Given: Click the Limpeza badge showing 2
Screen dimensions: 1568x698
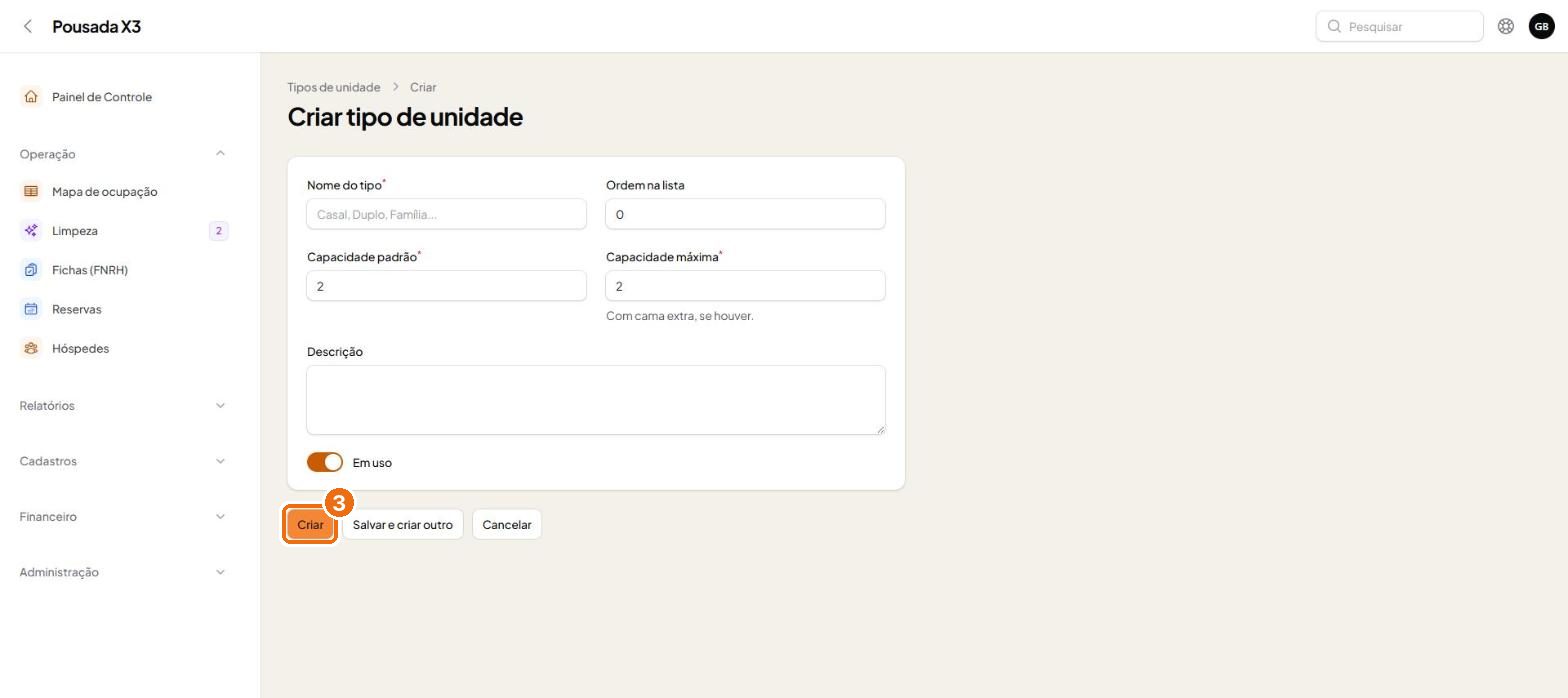Looking at the screenshot, I should (219, 231).
